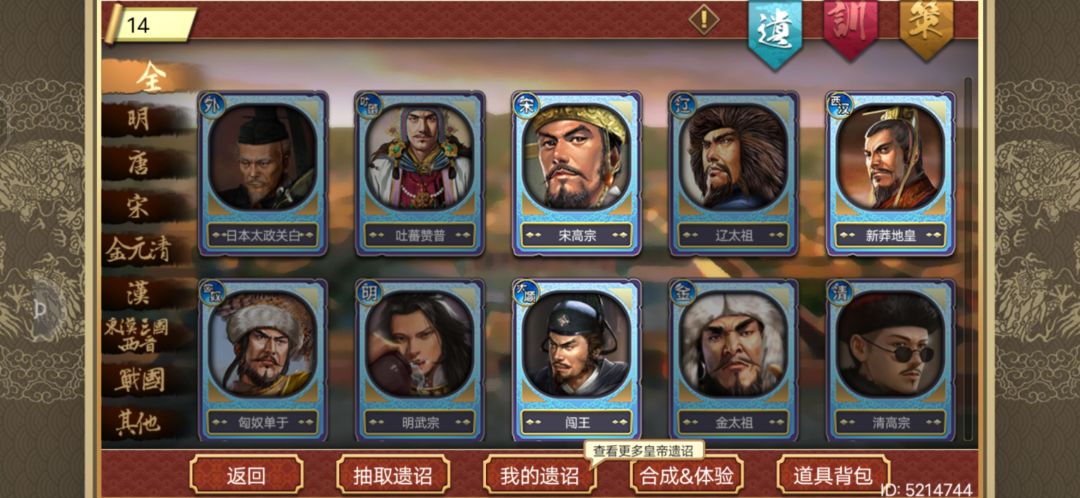Select the 闯王 portrait card
Screen dimensions: 1080x498
tap(577, 360)
